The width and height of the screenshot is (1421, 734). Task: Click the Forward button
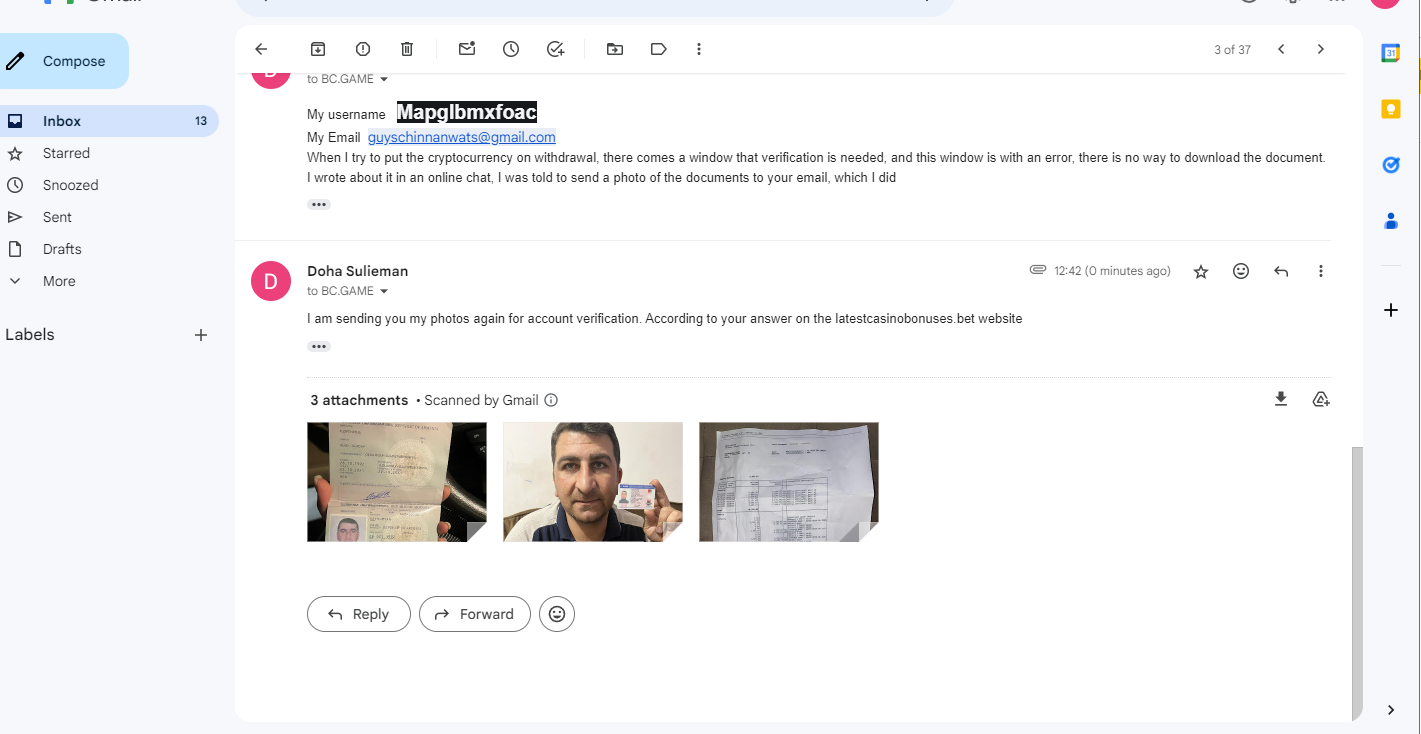(473, 614)
